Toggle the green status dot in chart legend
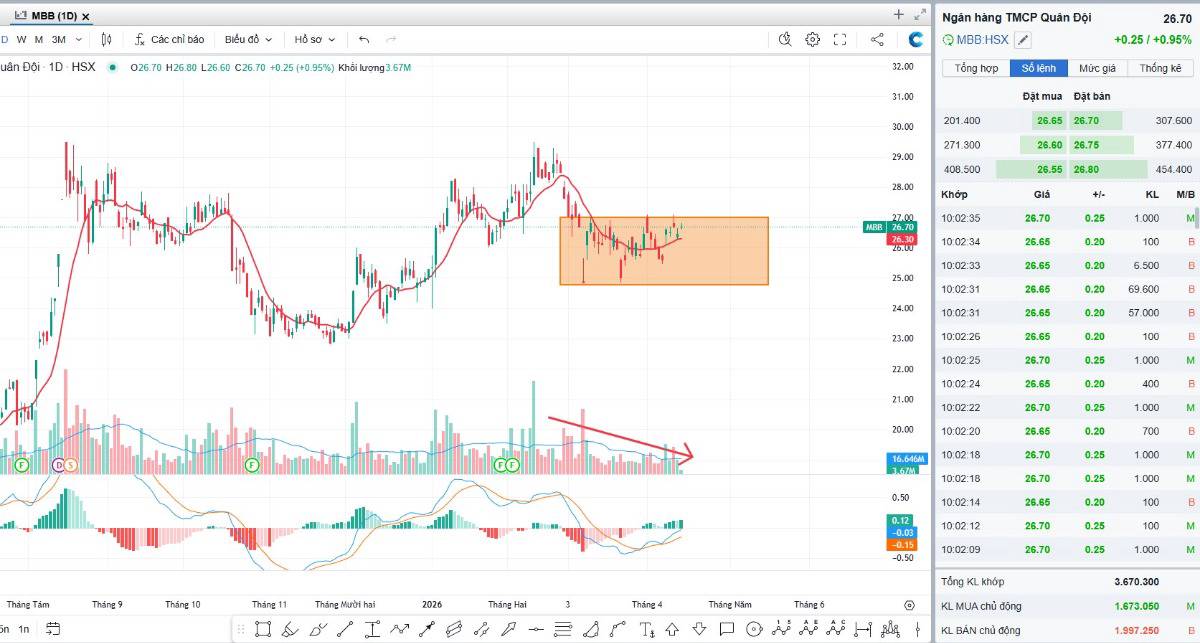This screenshot has height=643, width=1200. pos(111,67)
